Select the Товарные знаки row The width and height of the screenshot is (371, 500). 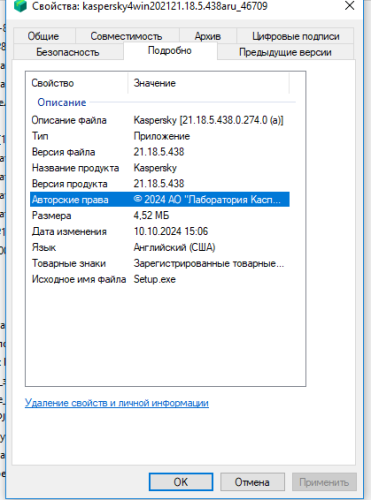[x=160, y=263]
